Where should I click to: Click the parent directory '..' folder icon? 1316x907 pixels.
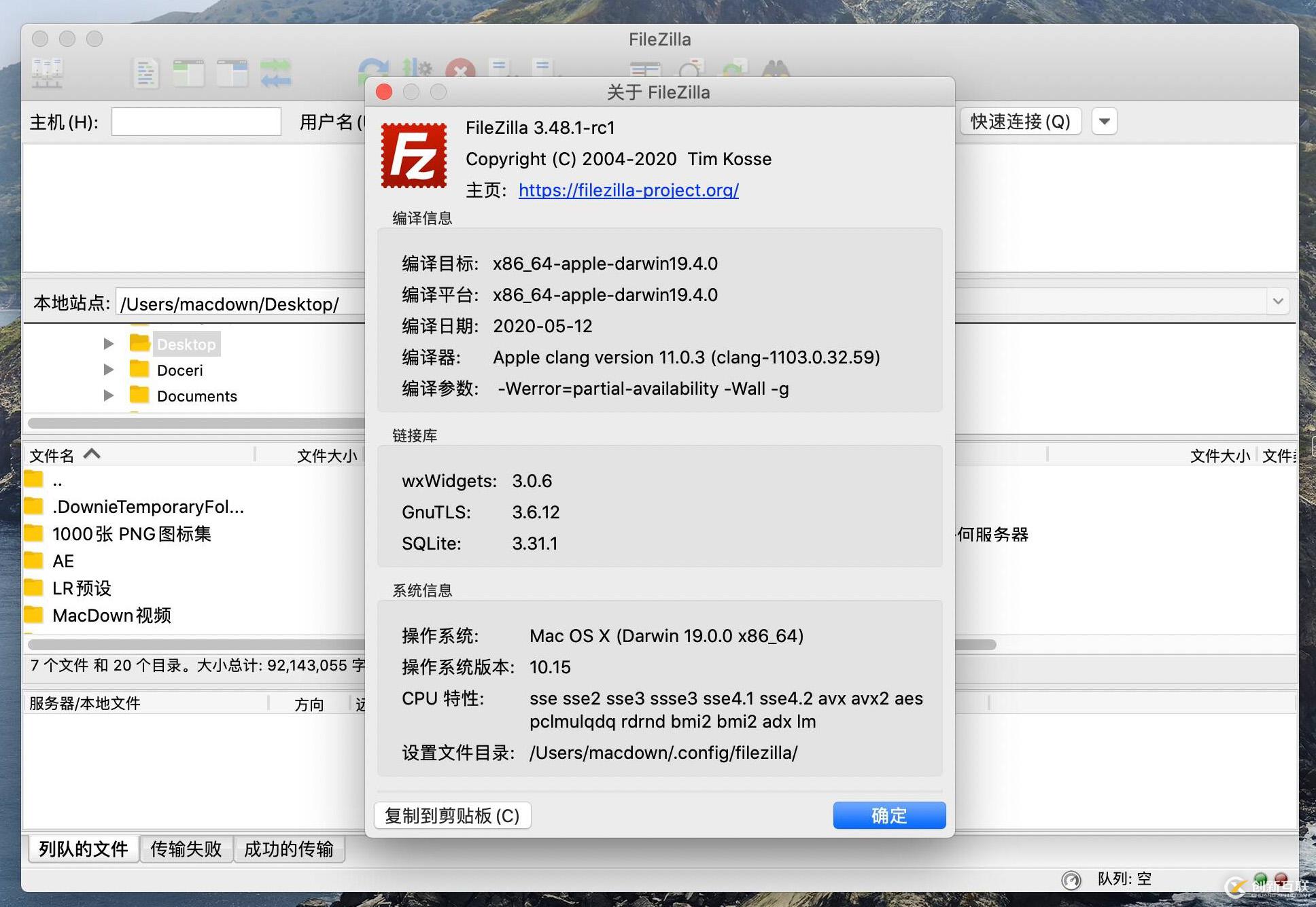(33, 480)
